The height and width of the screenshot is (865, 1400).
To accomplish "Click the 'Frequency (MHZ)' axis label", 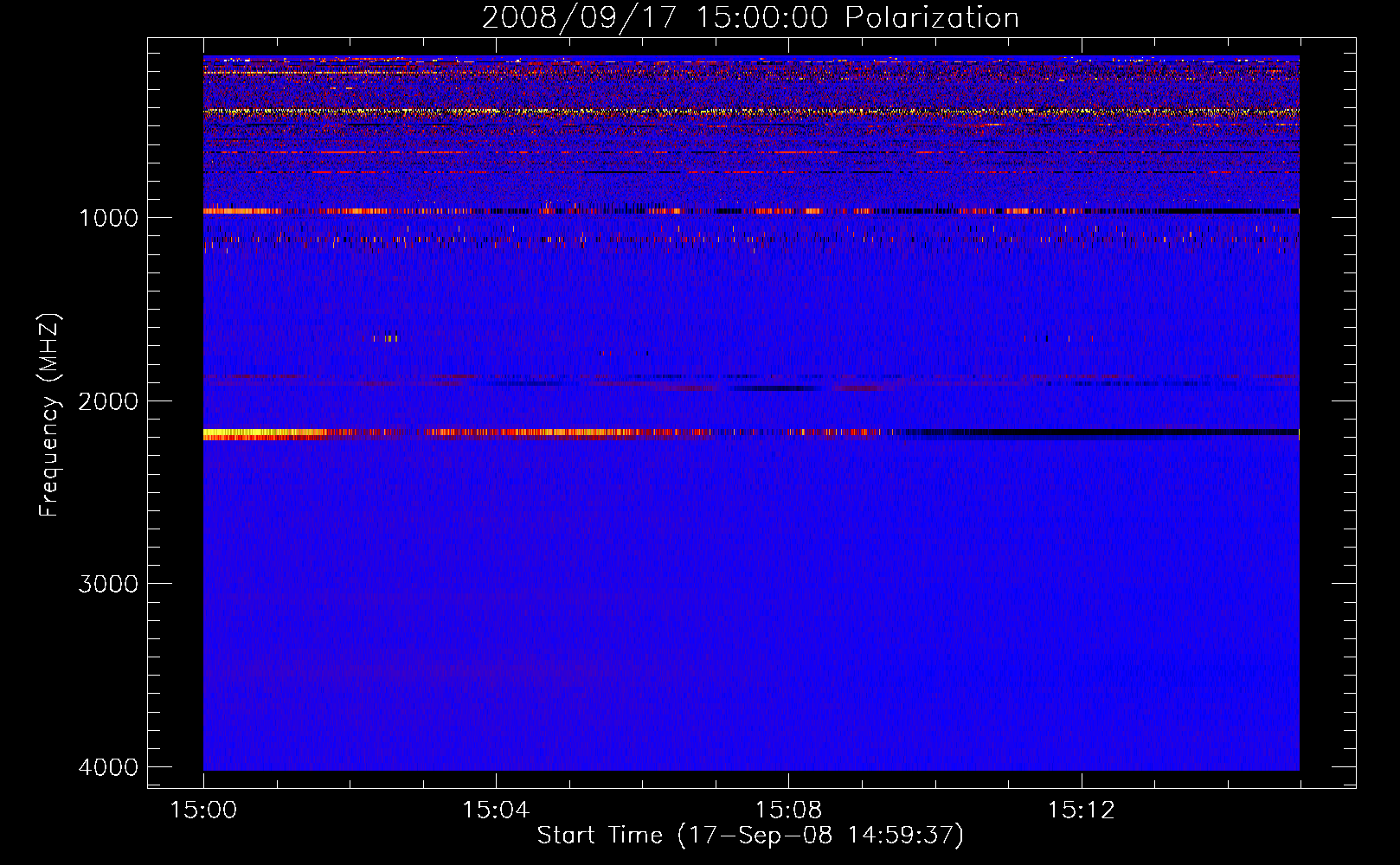I will [x=49, y=415].
